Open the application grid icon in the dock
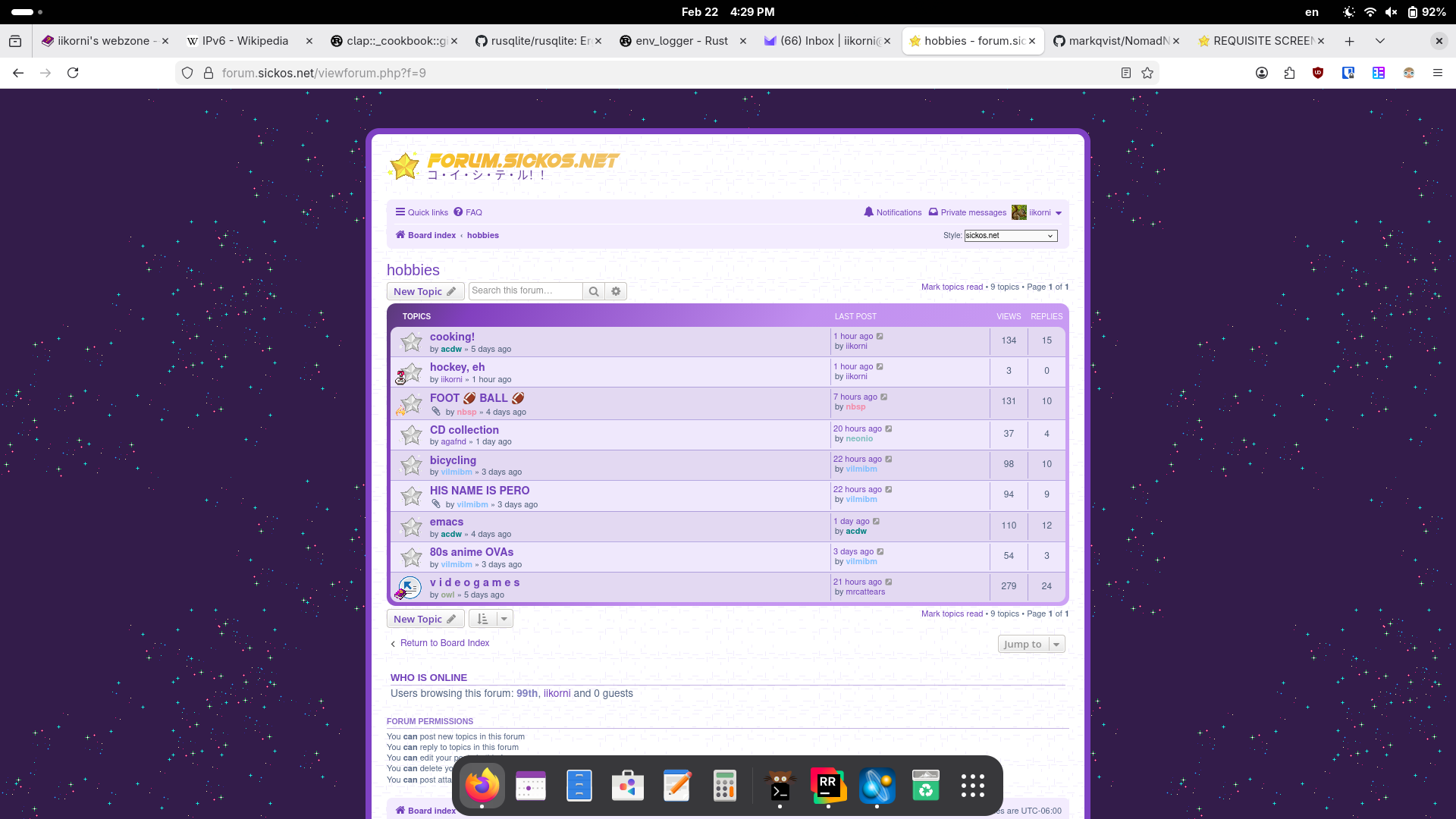The height and width of the screenshot is (819, 1456). [x=973, y=785]
